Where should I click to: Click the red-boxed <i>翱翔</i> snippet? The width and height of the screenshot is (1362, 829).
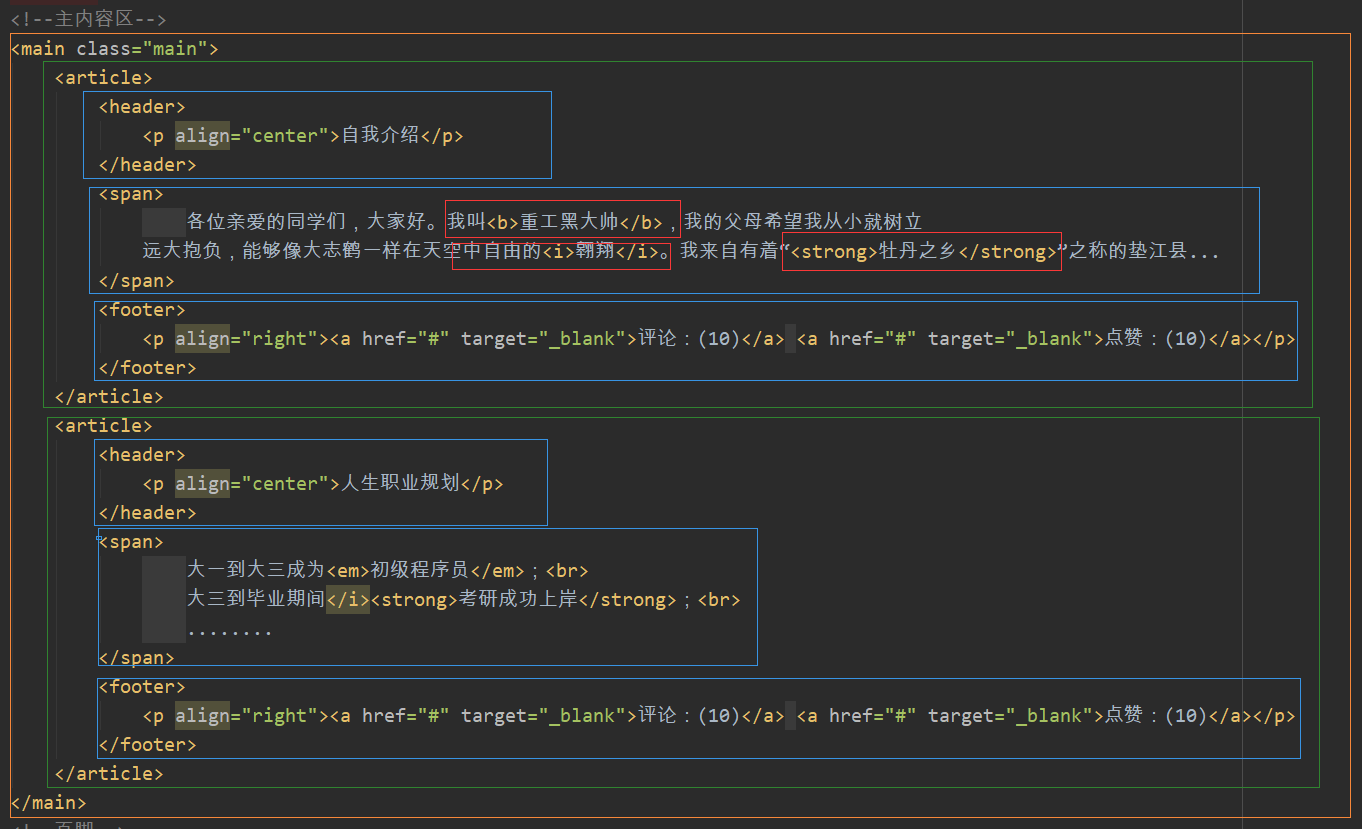click(600, 252)
